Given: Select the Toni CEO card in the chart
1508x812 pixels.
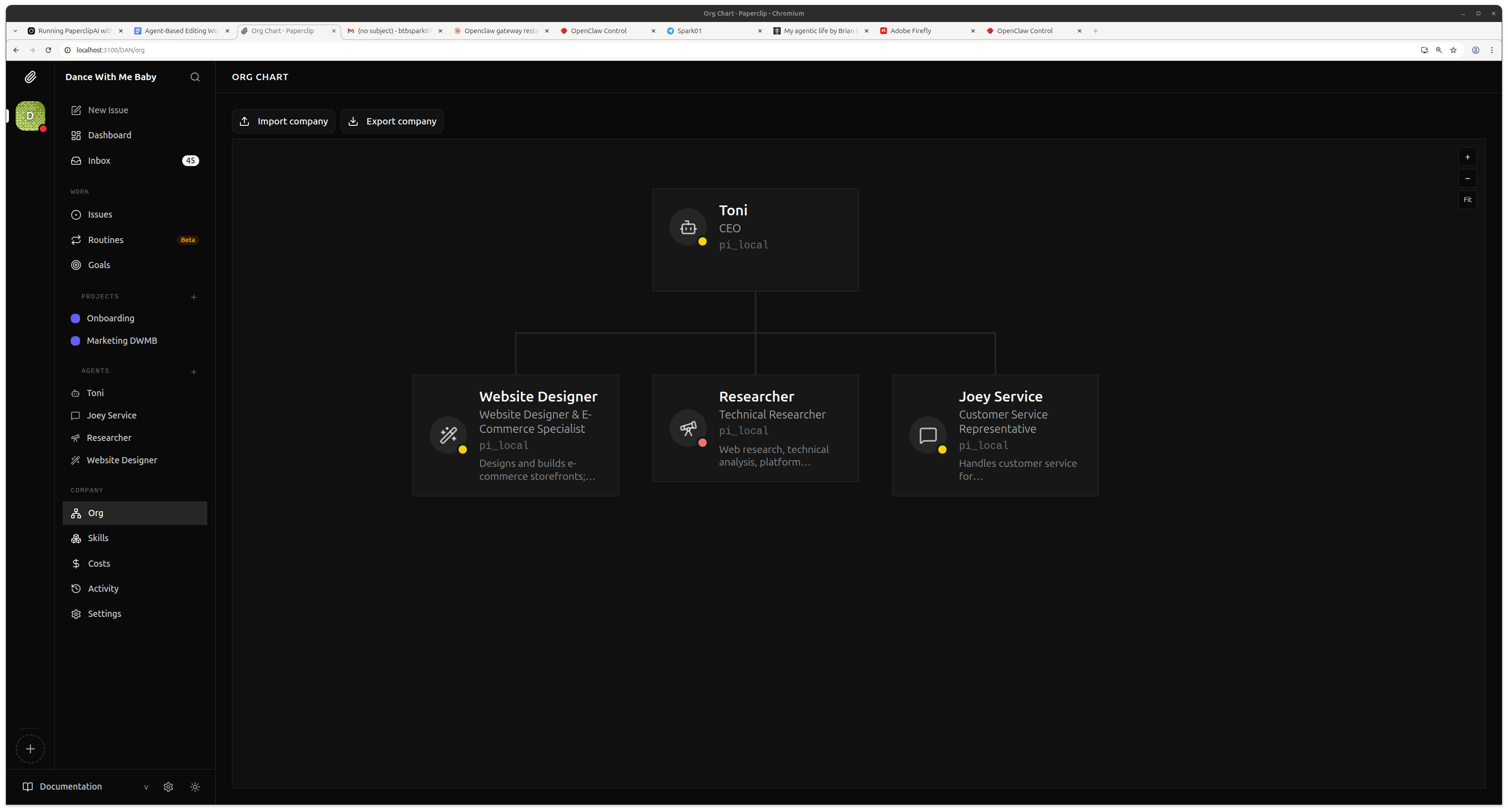Looking at the screenshot, I should click(755, 239).
